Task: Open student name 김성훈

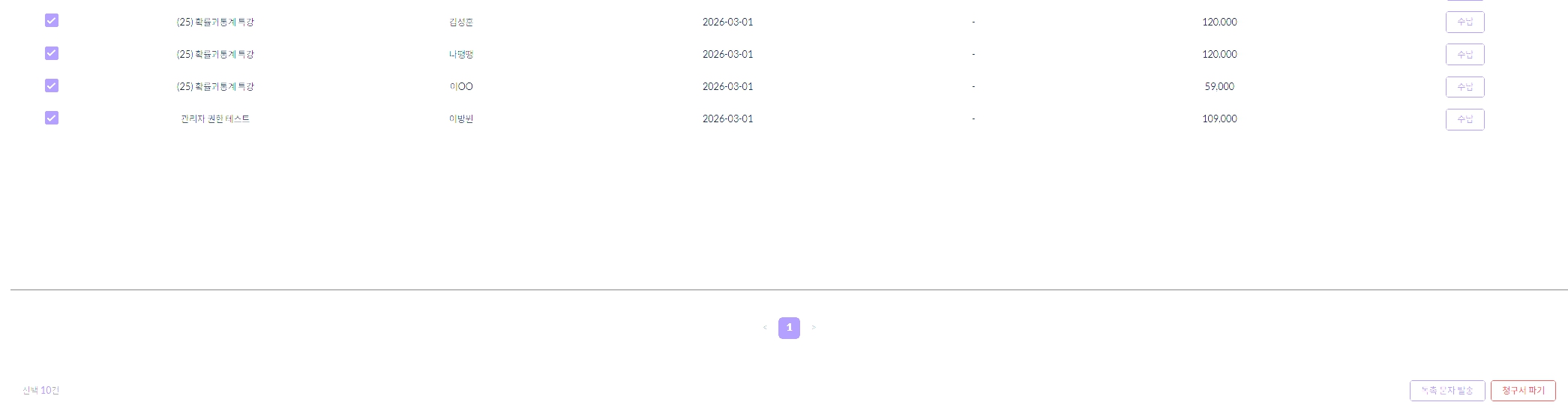Action: click(461, 22)
